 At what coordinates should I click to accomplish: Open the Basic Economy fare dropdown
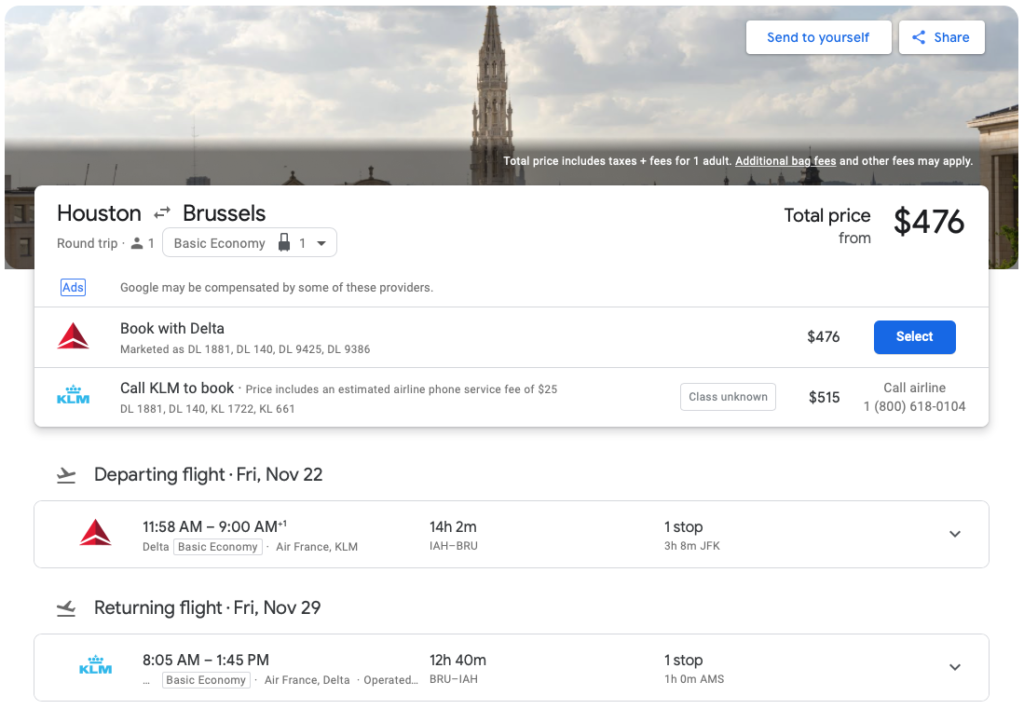click(249, 243)
